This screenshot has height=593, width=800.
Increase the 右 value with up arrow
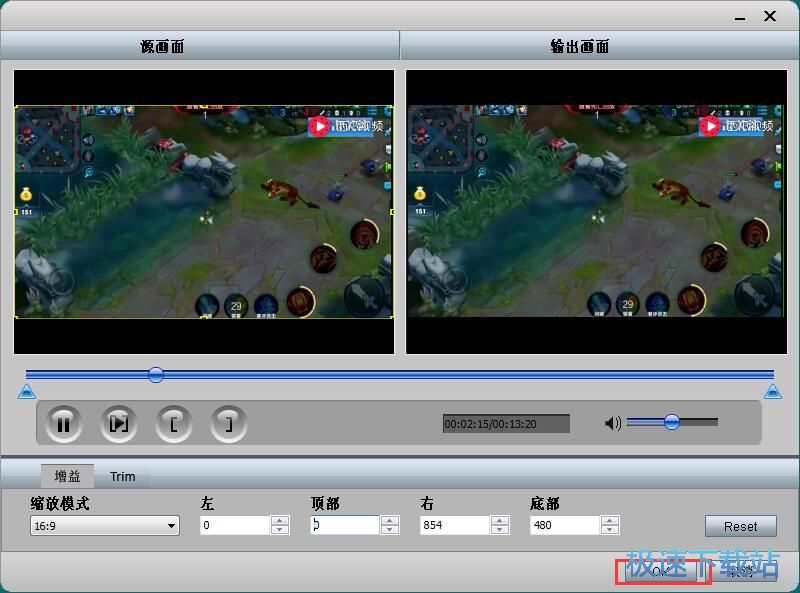pos(499,521)
